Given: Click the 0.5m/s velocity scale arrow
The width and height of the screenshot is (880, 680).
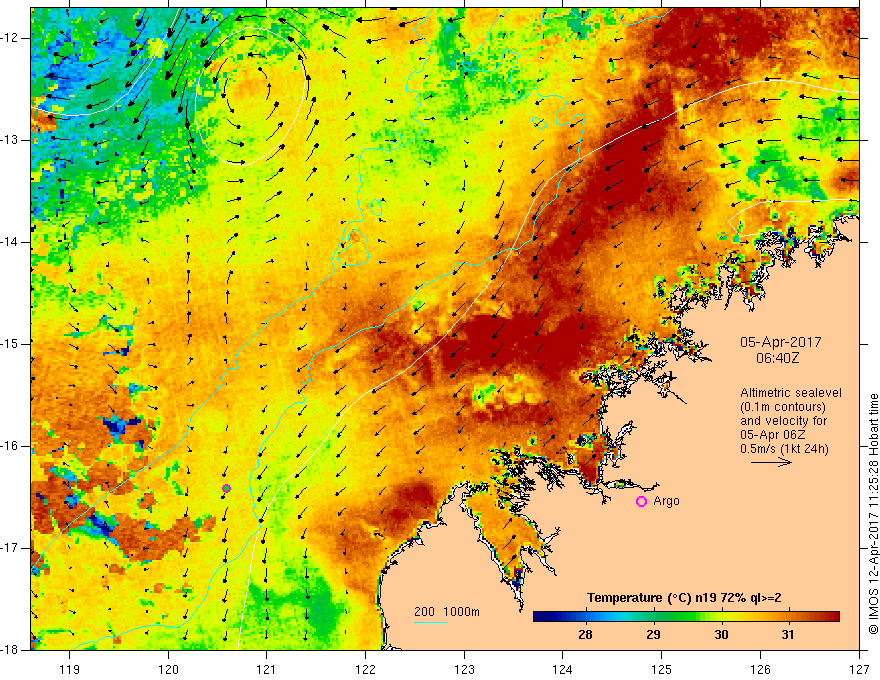Looking at the screenshot, I should pos(771,462).
